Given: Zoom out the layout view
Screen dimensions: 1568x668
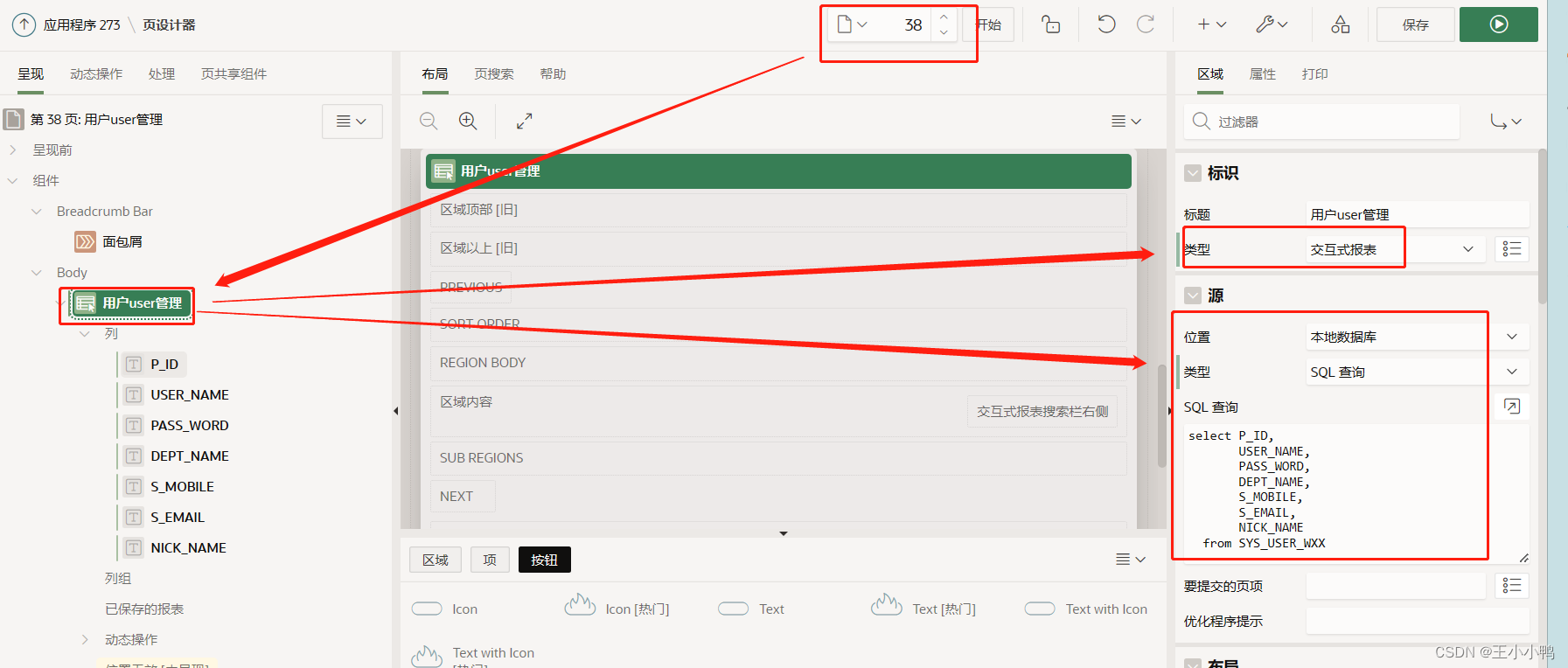Looking at the screenshot, I should (429, 122).
